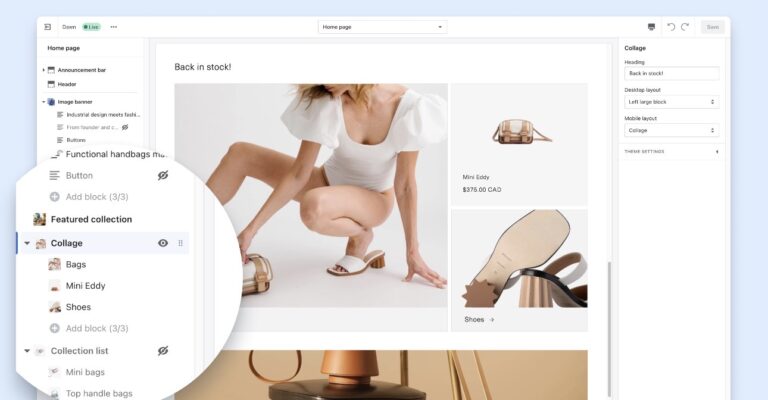Click the exit editor icon at top left
The height and width of the screenshot is (400, 768).
(48, 27)
